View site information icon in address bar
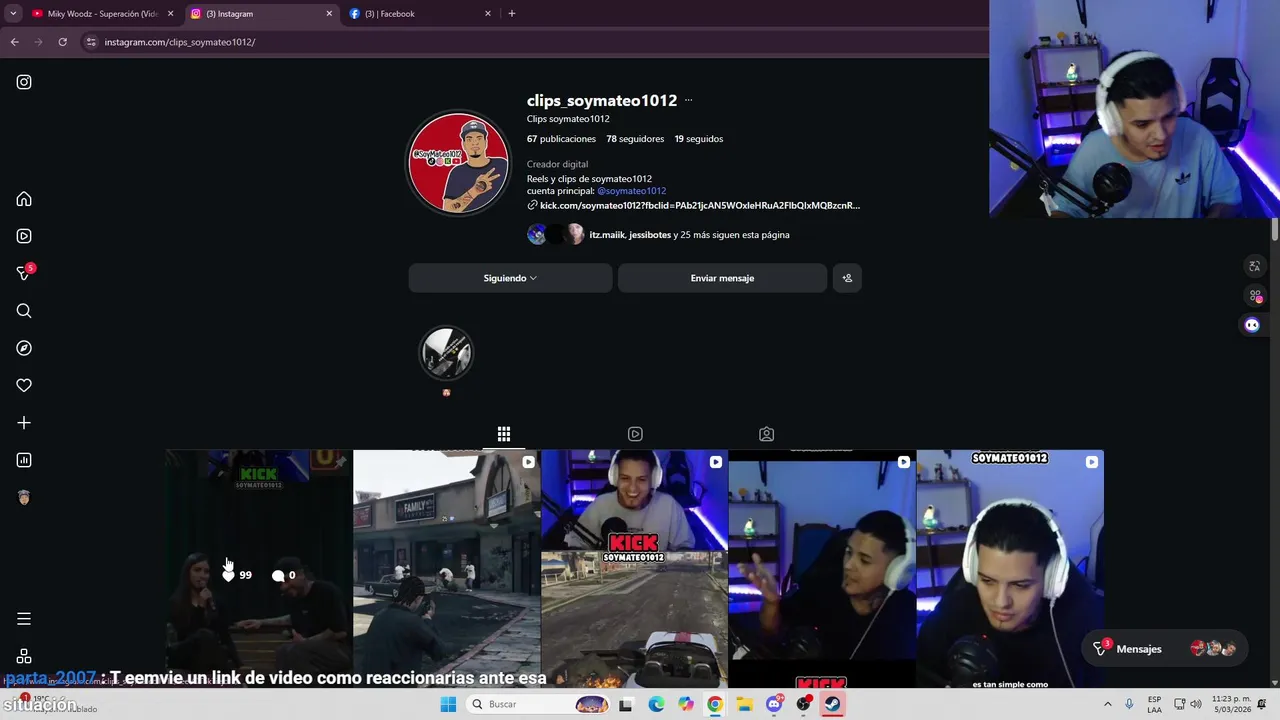Image resolution: width=1280 pixels, height=720 pixels. coord(91,42)
